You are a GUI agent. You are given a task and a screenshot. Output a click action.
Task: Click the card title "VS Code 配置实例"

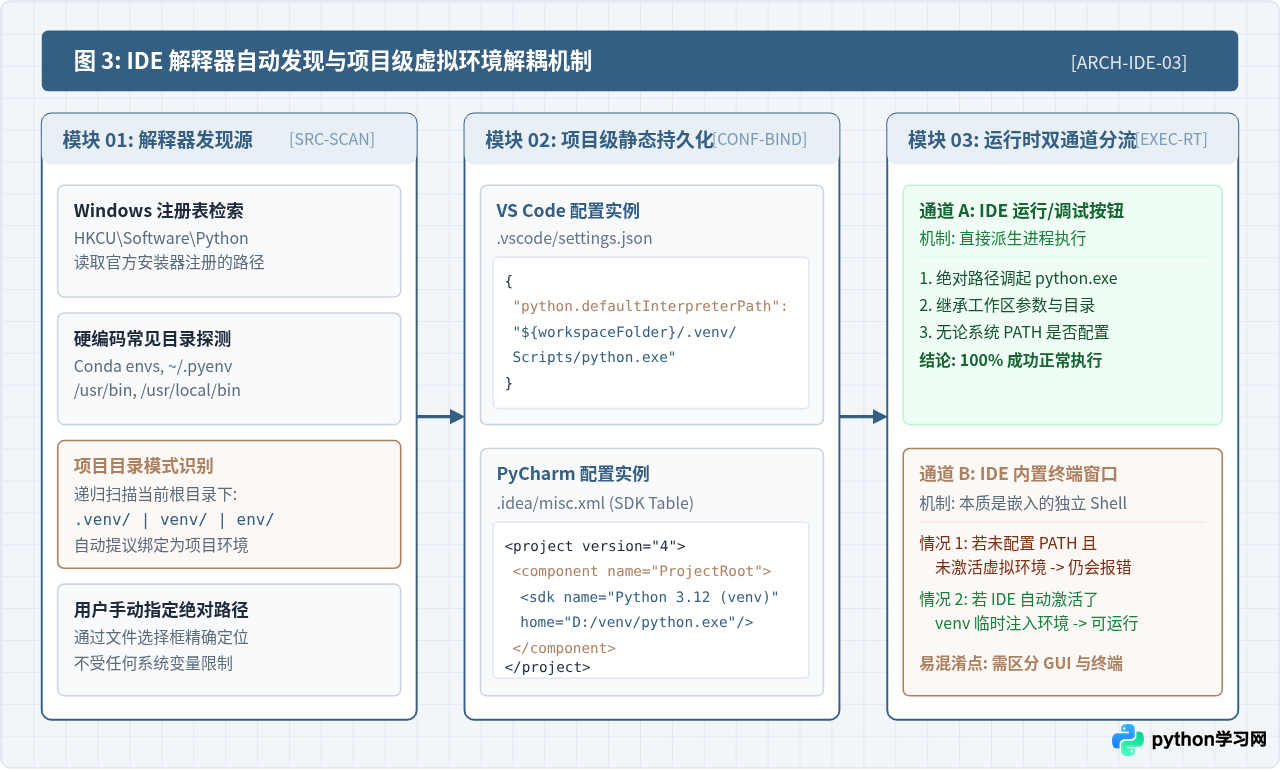point(568,211)
